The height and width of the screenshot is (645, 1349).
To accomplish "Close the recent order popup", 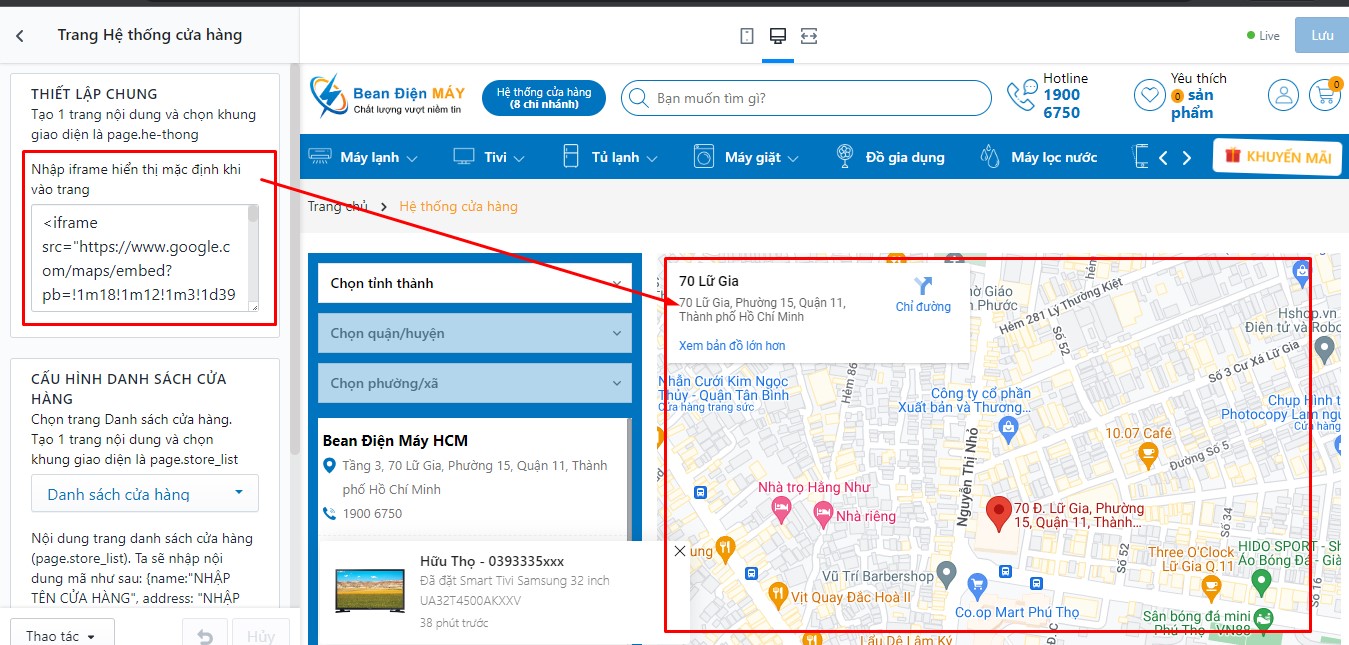I will point(680,551).
